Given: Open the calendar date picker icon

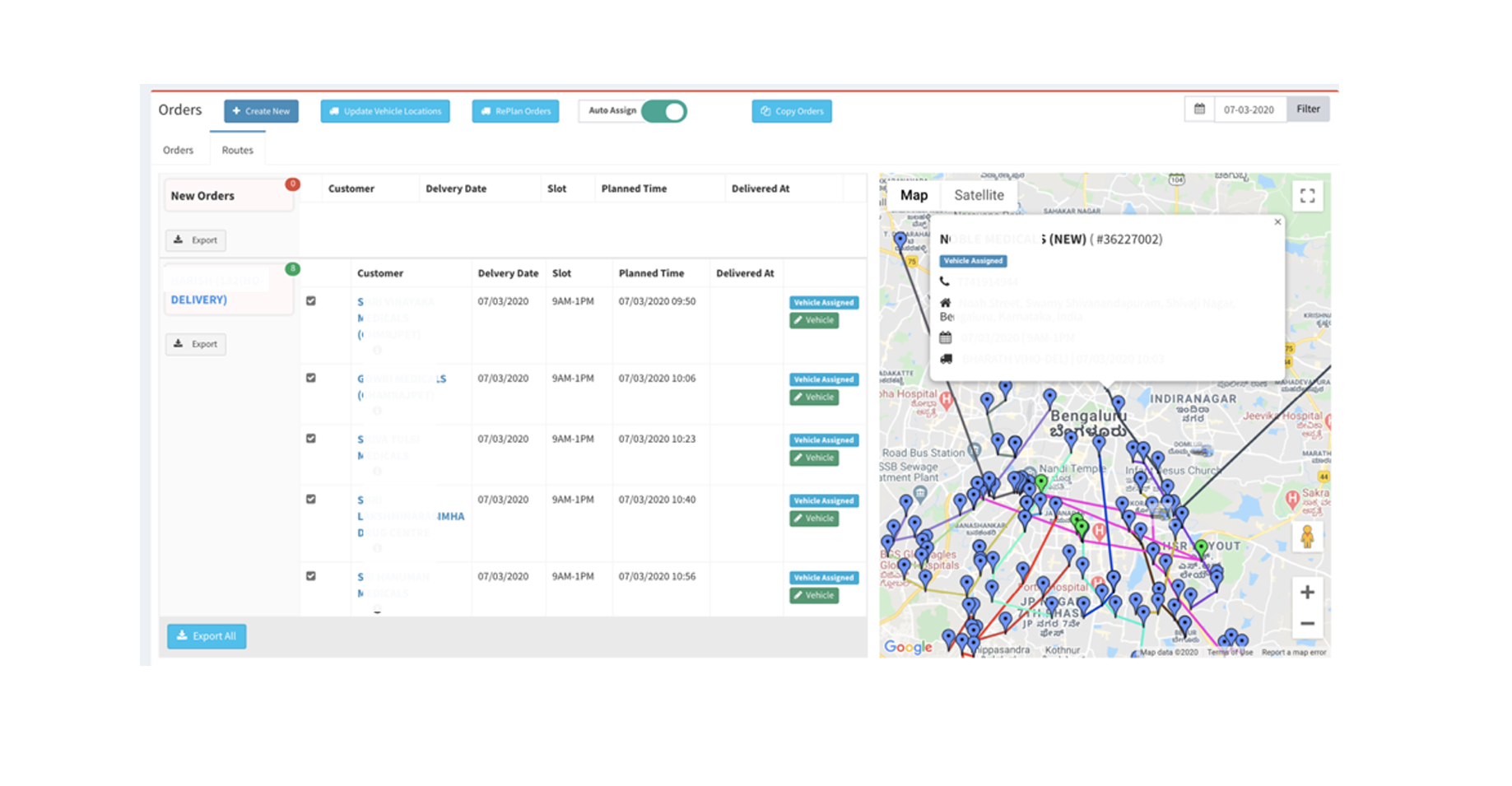Looking at the screenshot, I should (x=1199, y=109).
